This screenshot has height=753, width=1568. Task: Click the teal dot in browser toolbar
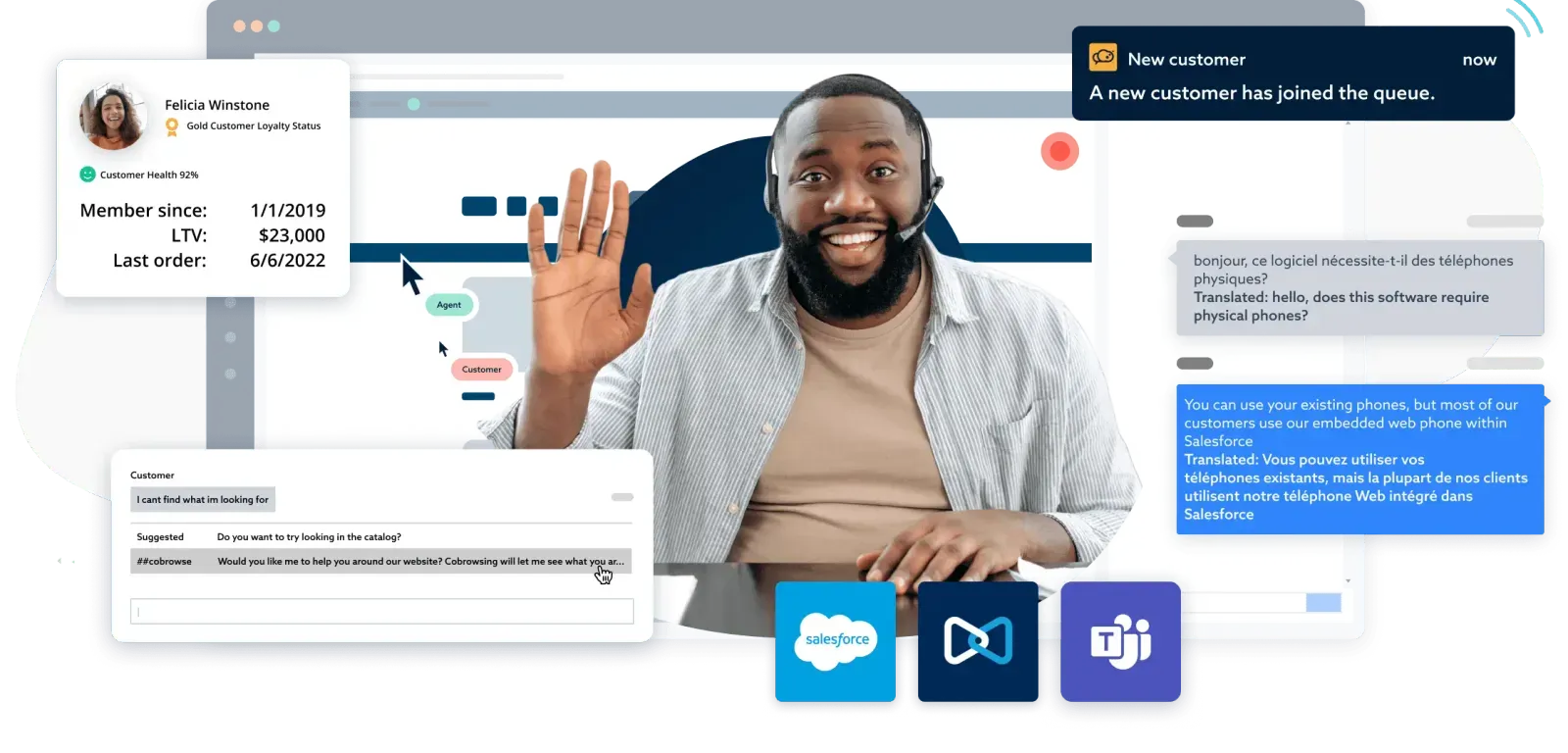click(414, 104)
